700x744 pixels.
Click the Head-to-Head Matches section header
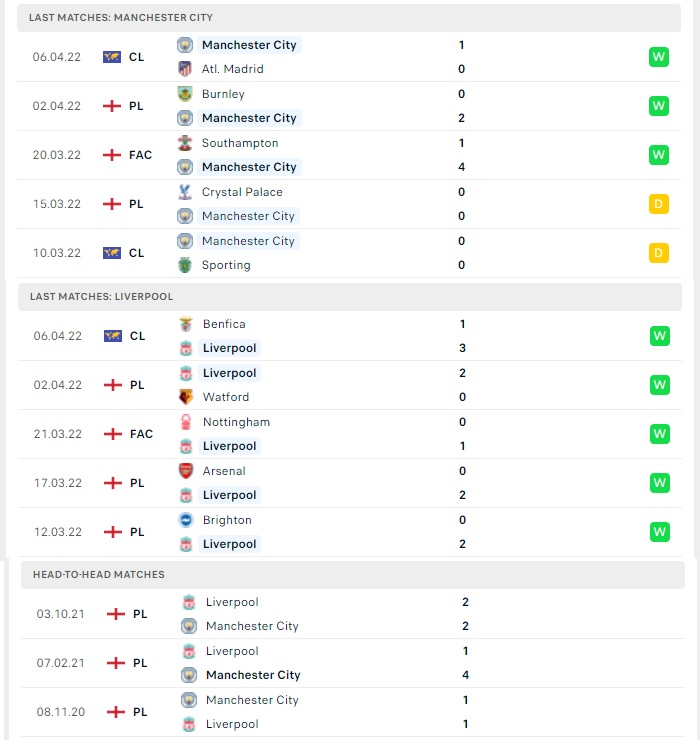click(353, 575)
